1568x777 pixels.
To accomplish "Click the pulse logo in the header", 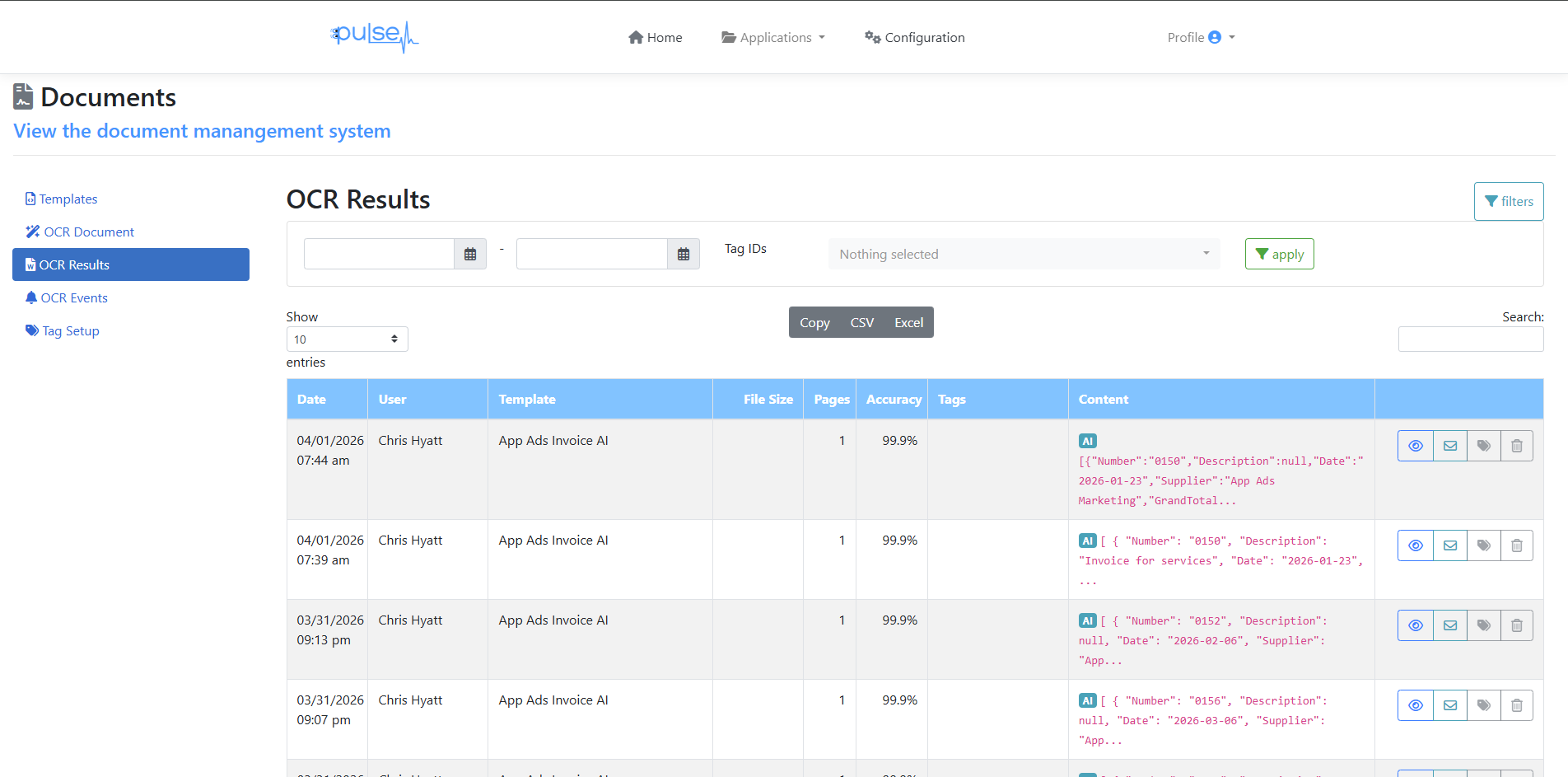I will tap(375, 36).
